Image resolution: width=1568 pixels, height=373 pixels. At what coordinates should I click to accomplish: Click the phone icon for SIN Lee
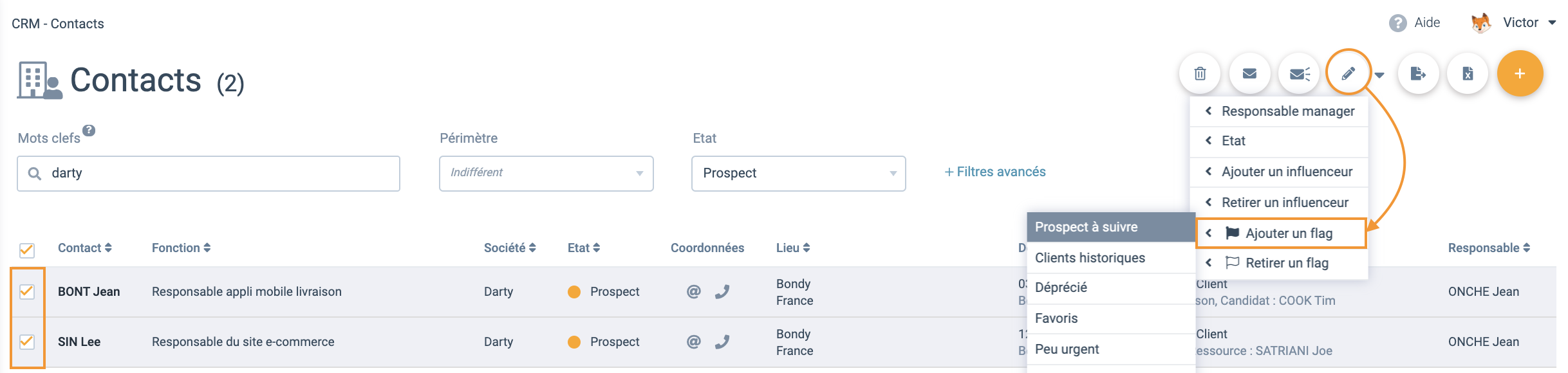[722, 341]
